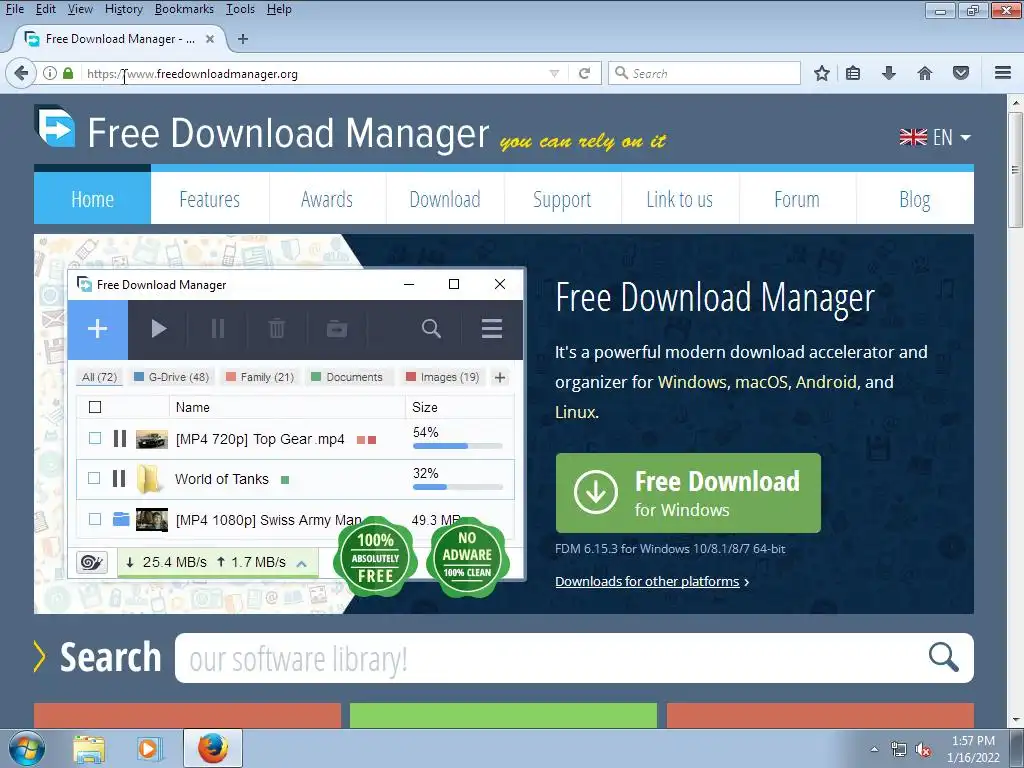Screen dimensions: 1024x768
Task: Open the Forum tab
Action: 797,199
